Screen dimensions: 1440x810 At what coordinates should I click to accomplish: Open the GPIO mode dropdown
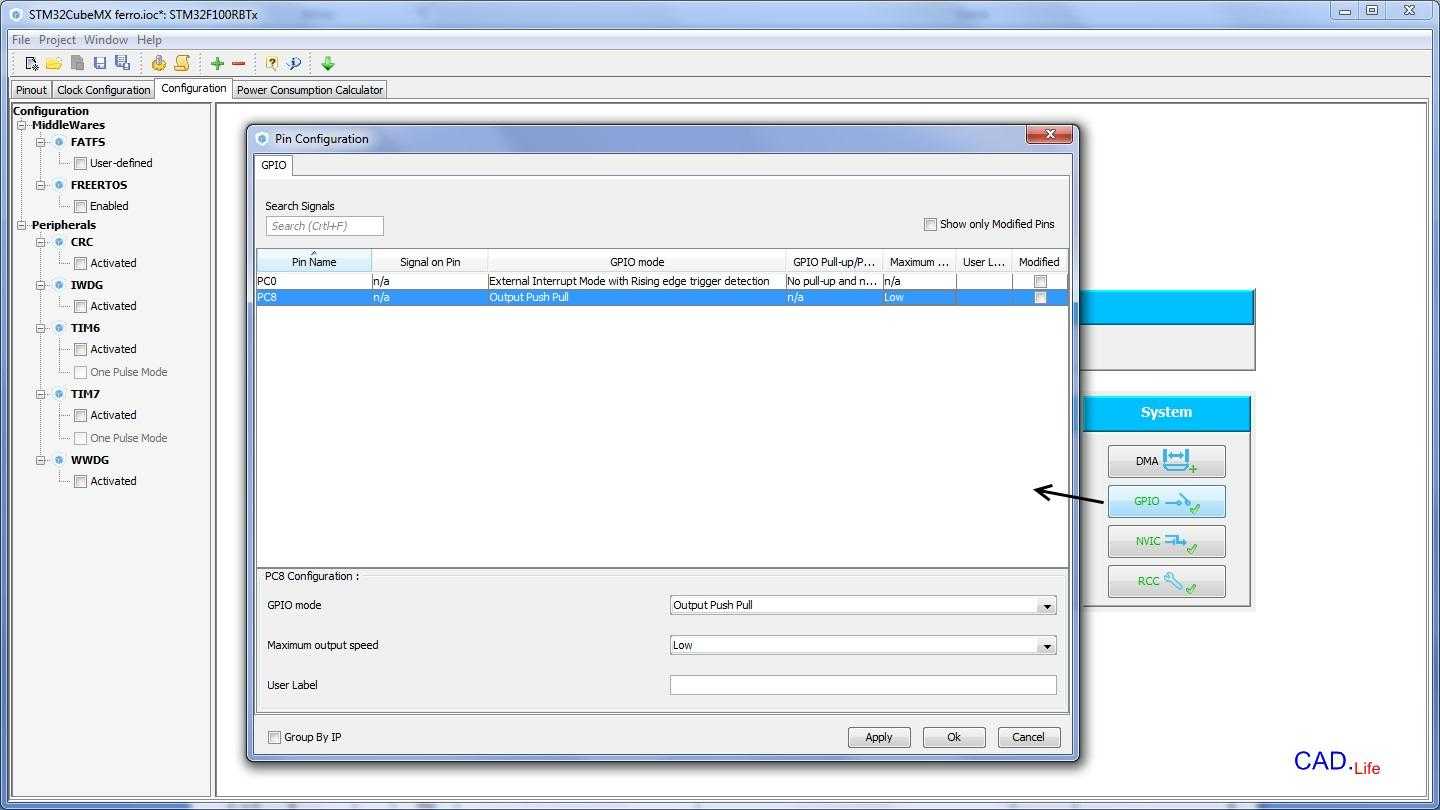[1046, 606]
